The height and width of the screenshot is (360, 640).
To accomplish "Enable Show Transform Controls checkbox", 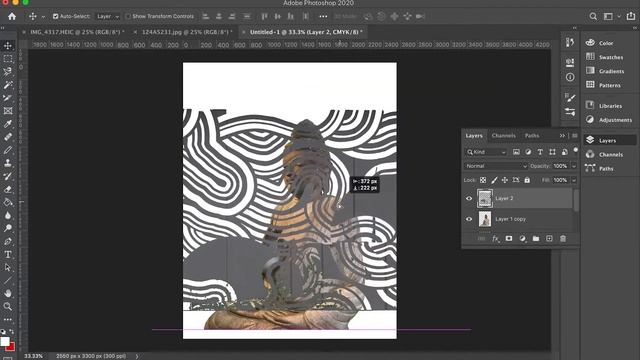I will click(128, 16).
